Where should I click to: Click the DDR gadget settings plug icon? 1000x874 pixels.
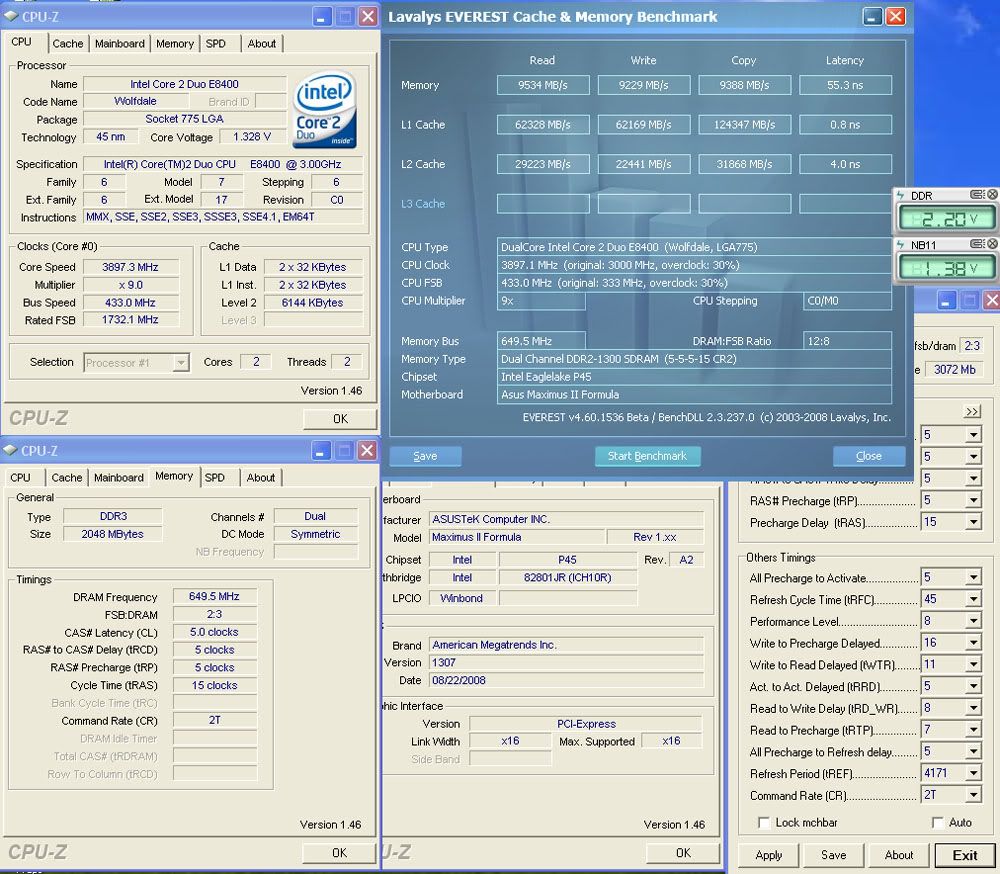pos(976,195)
